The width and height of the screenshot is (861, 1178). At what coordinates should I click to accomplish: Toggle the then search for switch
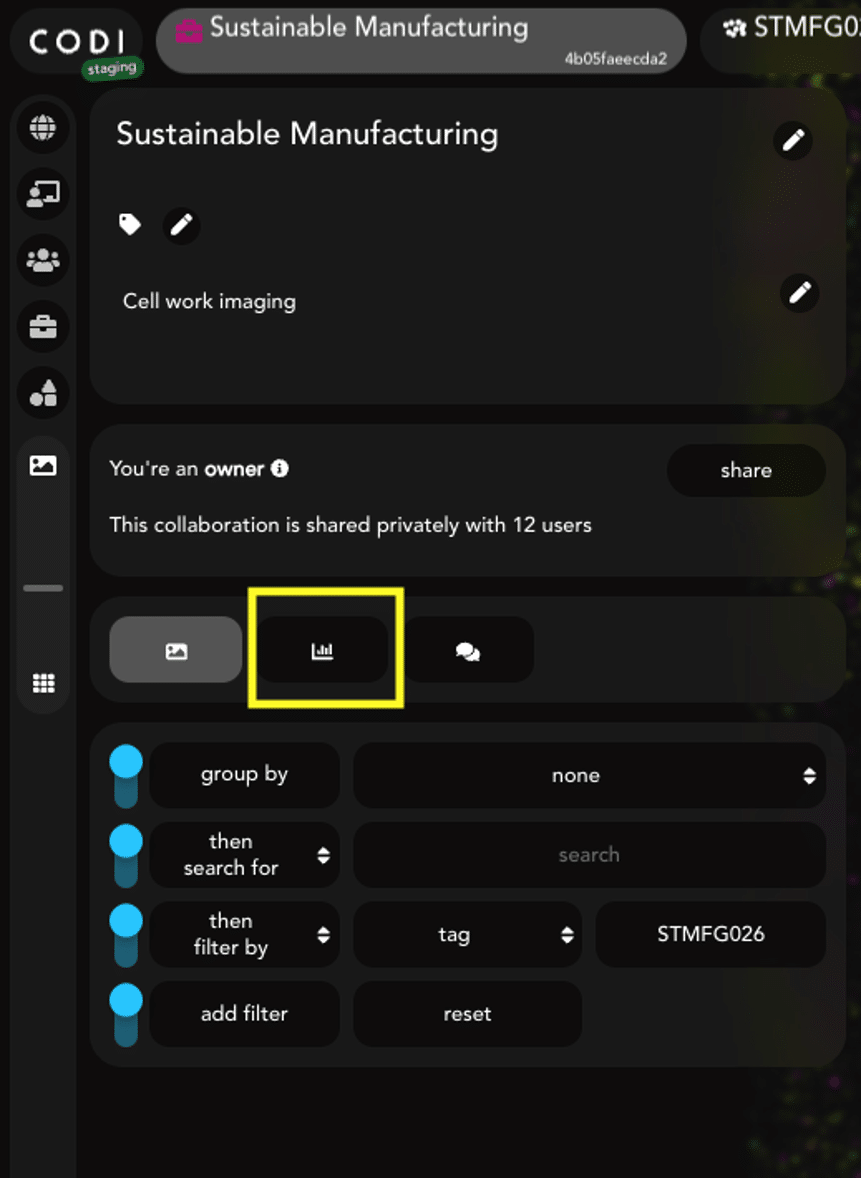pos(126,855)
